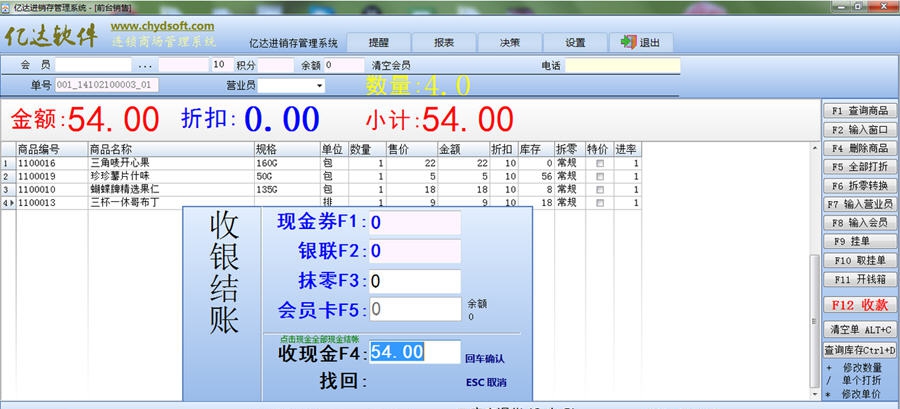Click the red F12 收款 button
900x409 pixels.
(x=860, y=305)
